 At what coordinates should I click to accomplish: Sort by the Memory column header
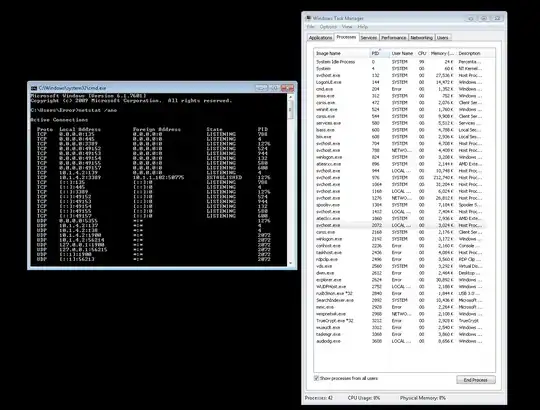(x=442, y=53)
